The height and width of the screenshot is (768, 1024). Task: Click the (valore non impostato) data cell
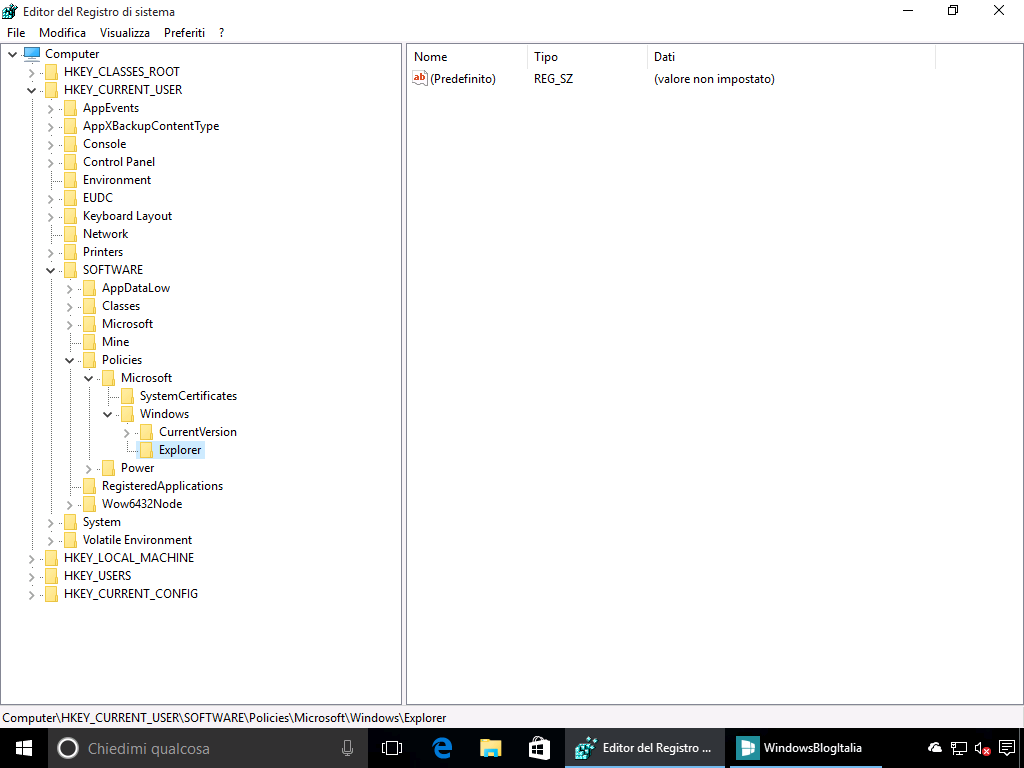coord(714,79)
